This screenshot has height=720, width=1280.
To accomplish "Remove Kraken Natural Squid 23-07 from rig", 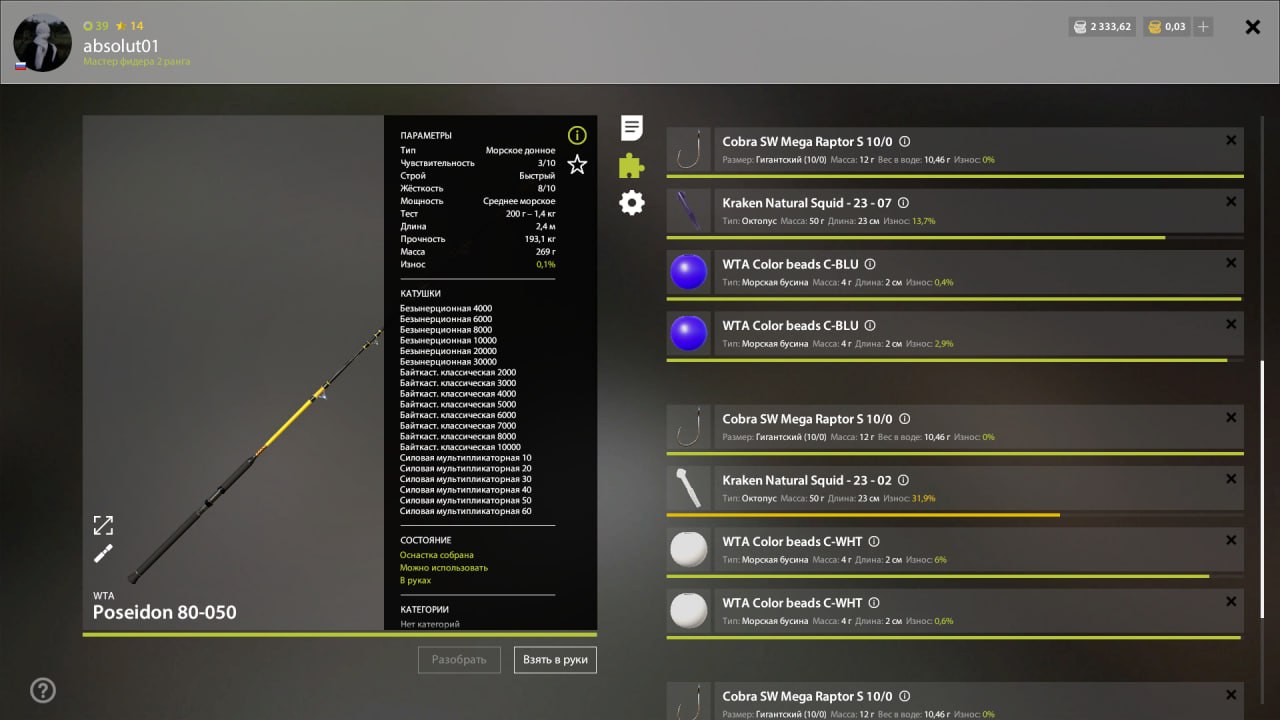I will coord(1231,202).
